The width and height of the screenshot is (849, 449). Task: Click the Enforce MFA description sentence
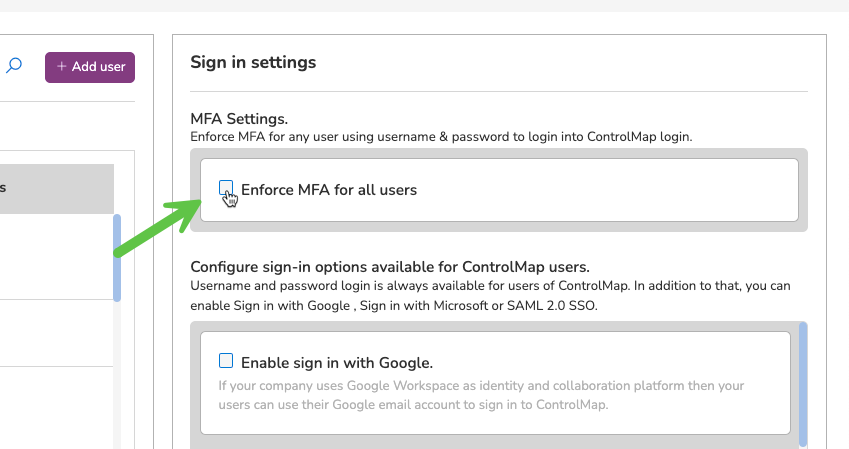(x=441, y=136)
